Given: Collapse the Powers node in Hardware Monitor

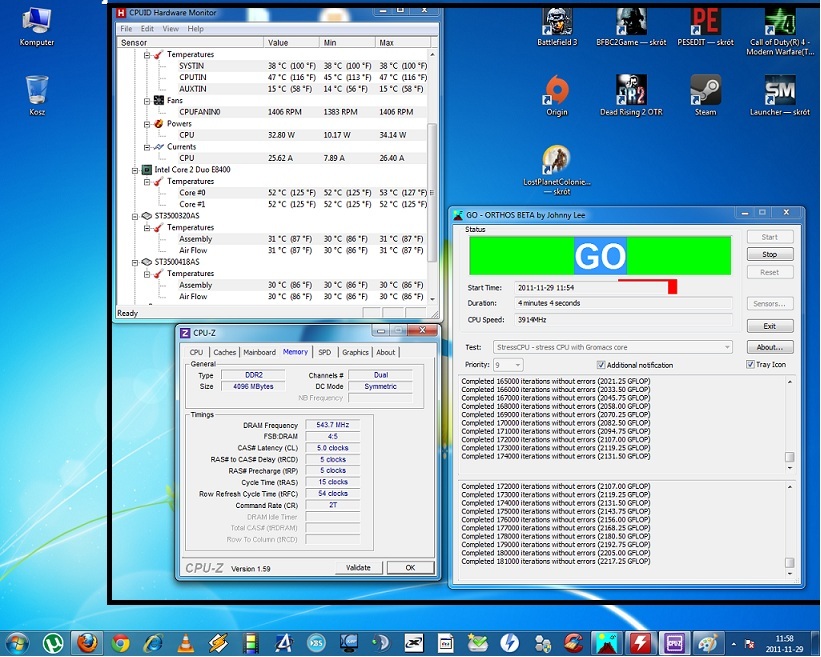Looking at the screenshot, I should pos(147,124).
